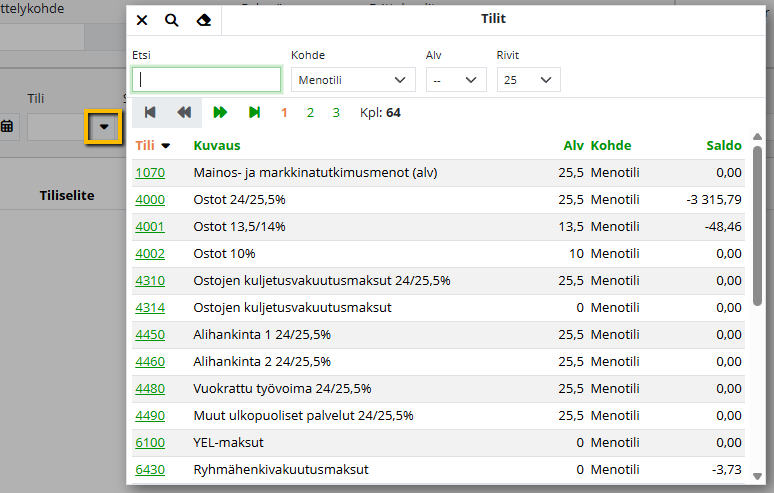Sort by the Tili column header

146,146
